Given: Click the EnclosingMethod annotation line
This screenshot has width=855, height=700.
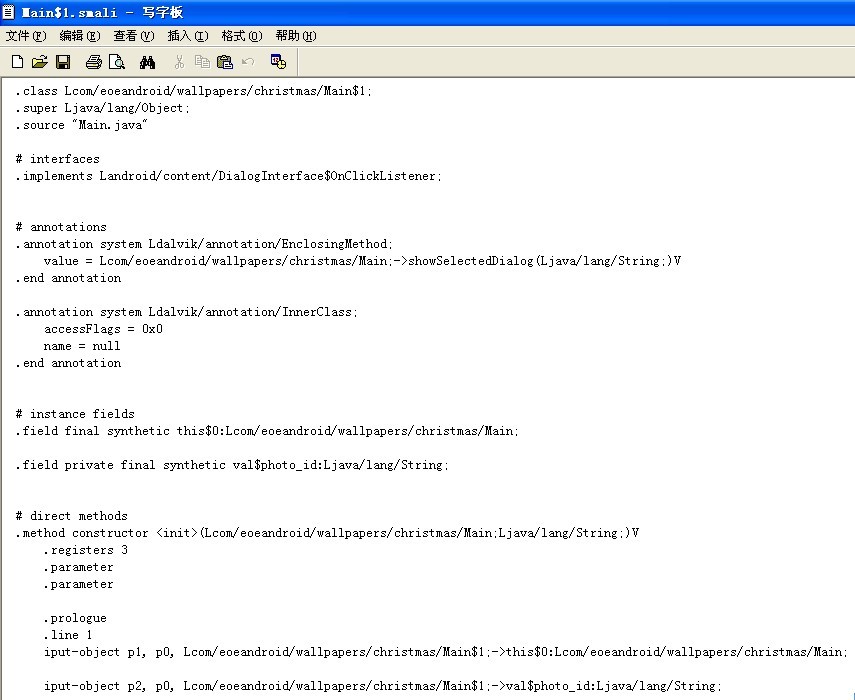Looking at the screenshot, I should 204,244.
